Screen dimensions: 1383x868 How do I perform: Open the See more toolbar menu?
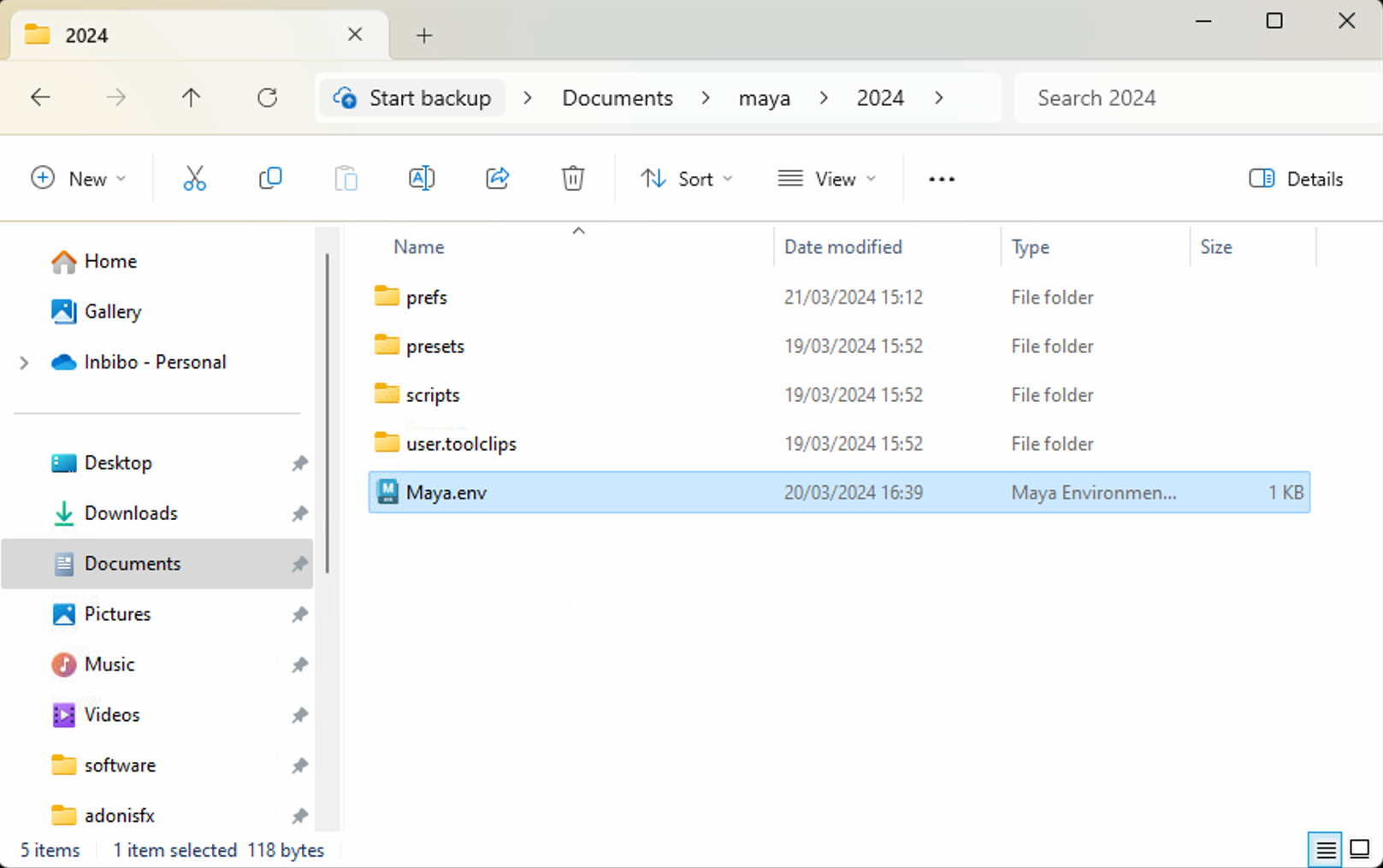[x=941, y=178]
